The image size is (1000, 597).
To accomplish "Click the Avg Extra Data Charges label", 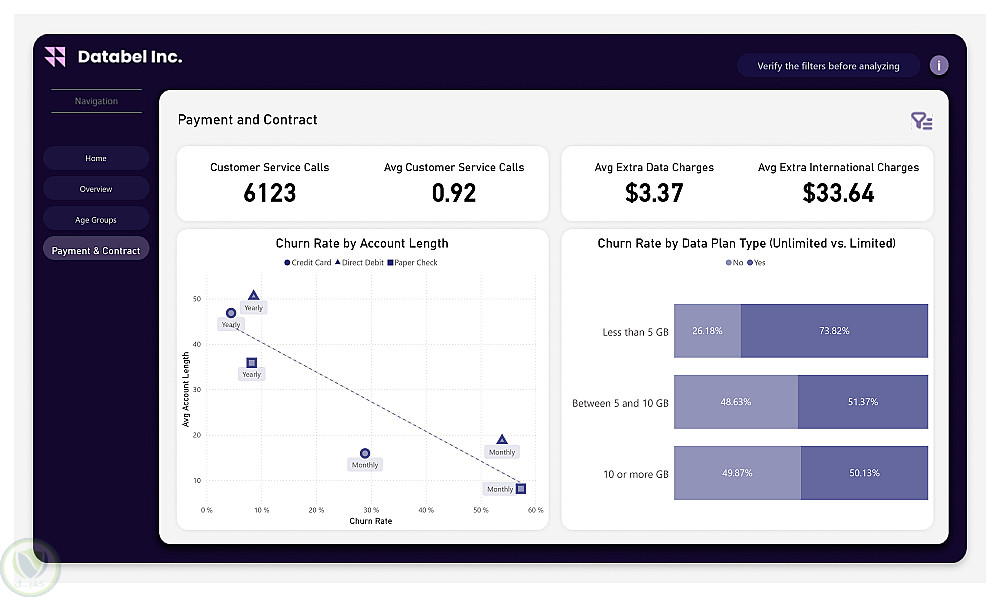I will click(x=654, y=167).
